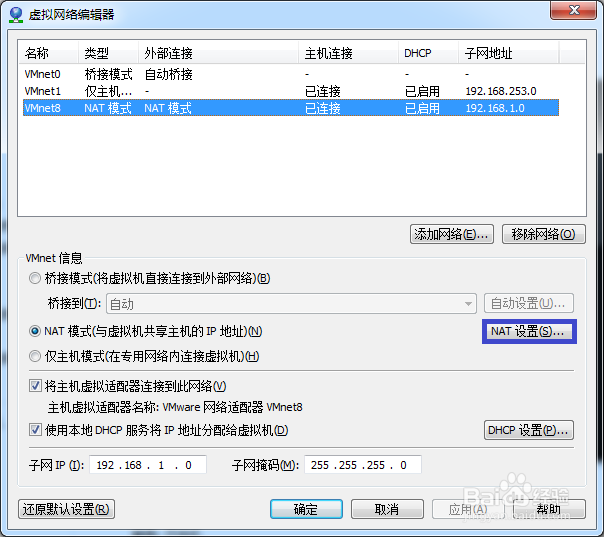This screenshot has width=604, height=537.
Task: Click 移除网络(O) button
Action: (x=544, y=234)
